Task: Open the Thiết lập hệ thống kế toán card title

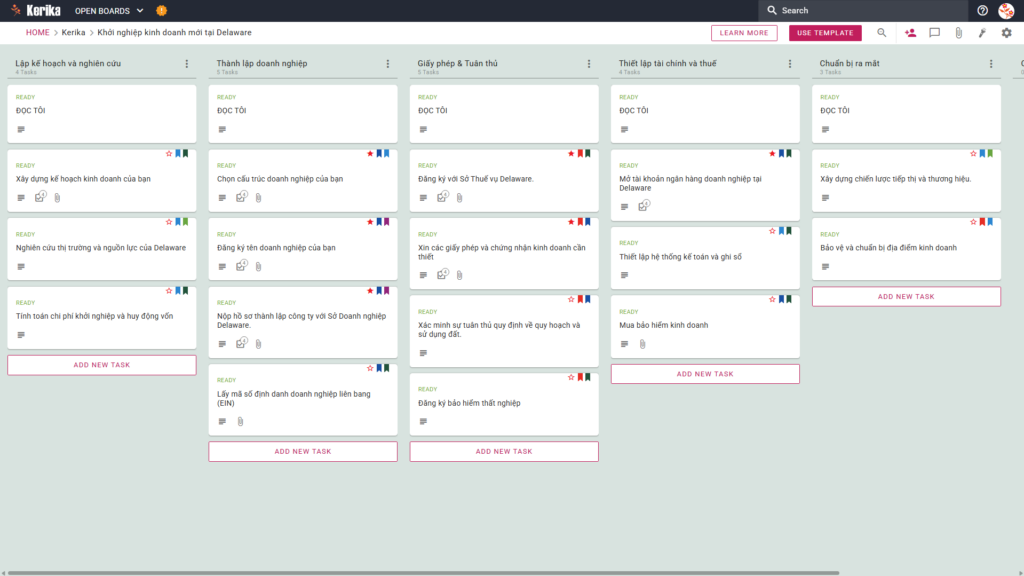Action: 680,257
